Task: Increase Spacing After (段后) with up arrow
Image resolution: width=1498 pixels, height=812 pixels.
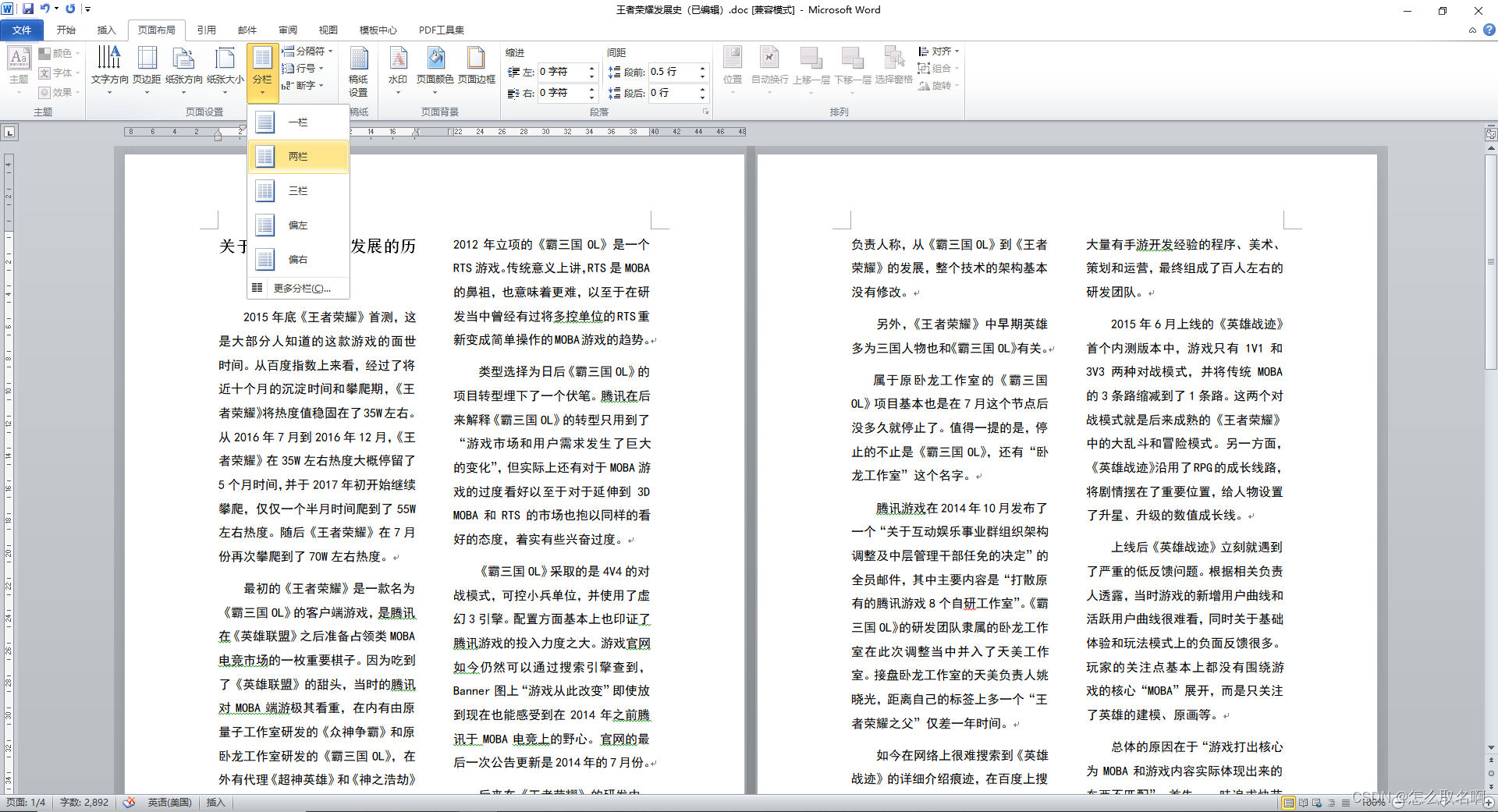Action: tap(702, 89)
